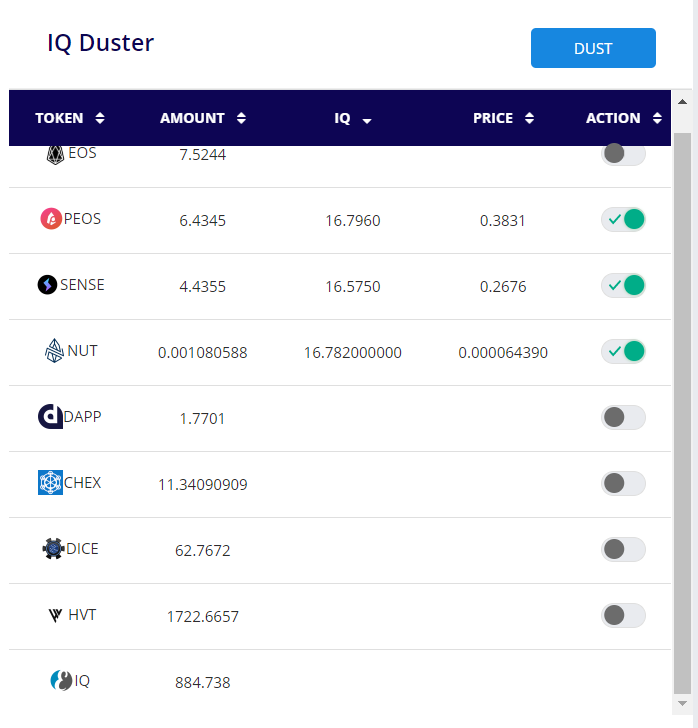698x728 pixels.
Task: Click the DAPP token logo
Action: (x=50, y=416)
